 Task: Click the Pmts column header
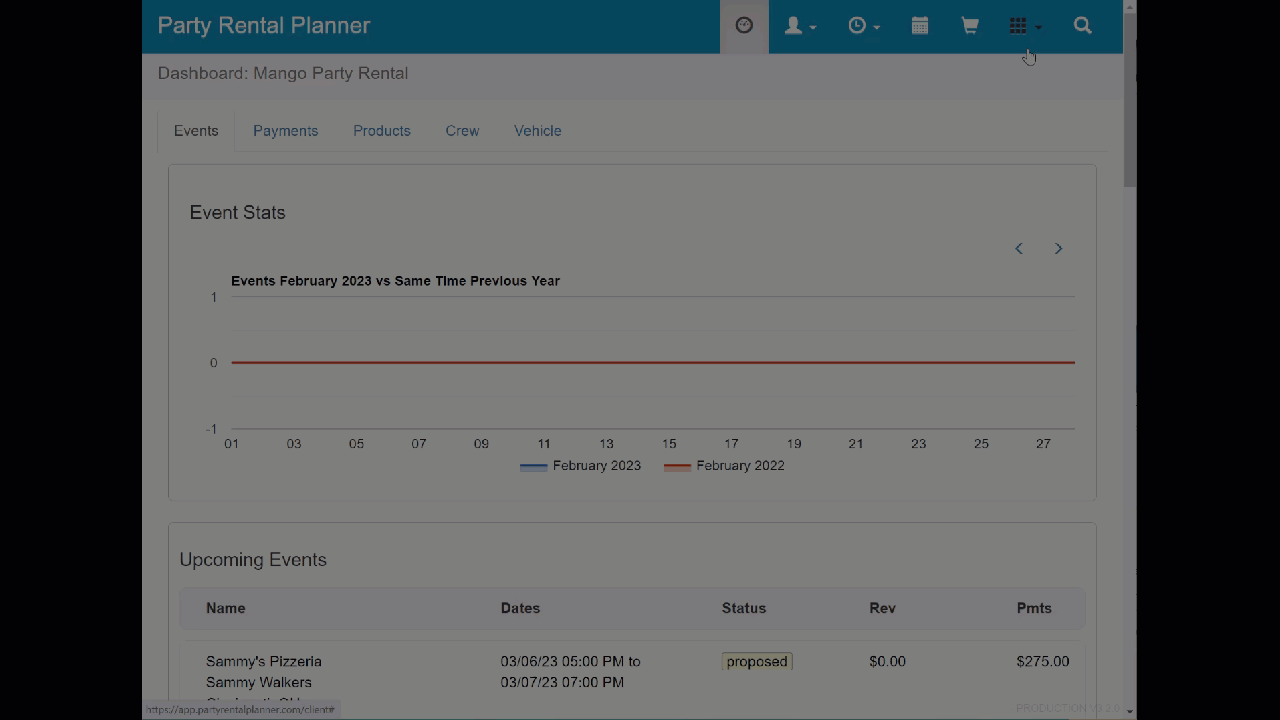(x=1034, y=608)
